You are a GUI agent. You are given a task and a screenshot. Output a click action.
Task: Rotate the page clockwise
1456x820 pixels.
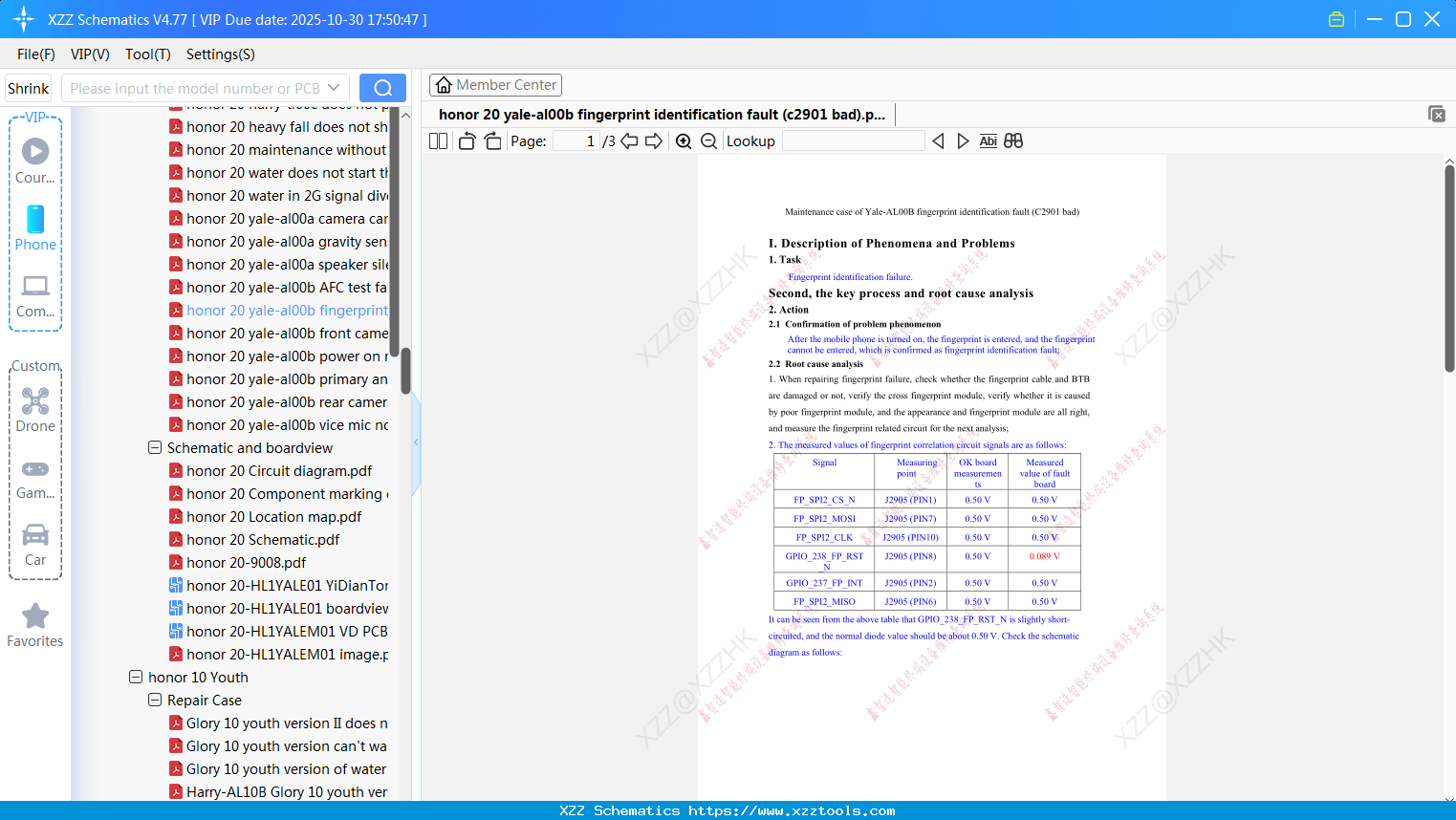point(492,140)
